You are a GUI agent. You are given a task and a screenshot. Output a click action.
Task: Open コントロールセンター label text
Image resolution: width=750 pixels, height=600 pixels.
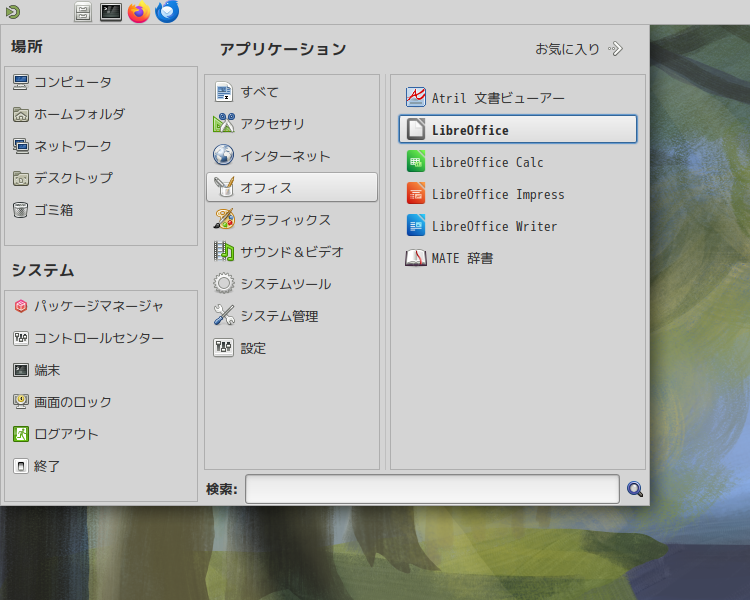pyautogui.click(x=99, y=338)
